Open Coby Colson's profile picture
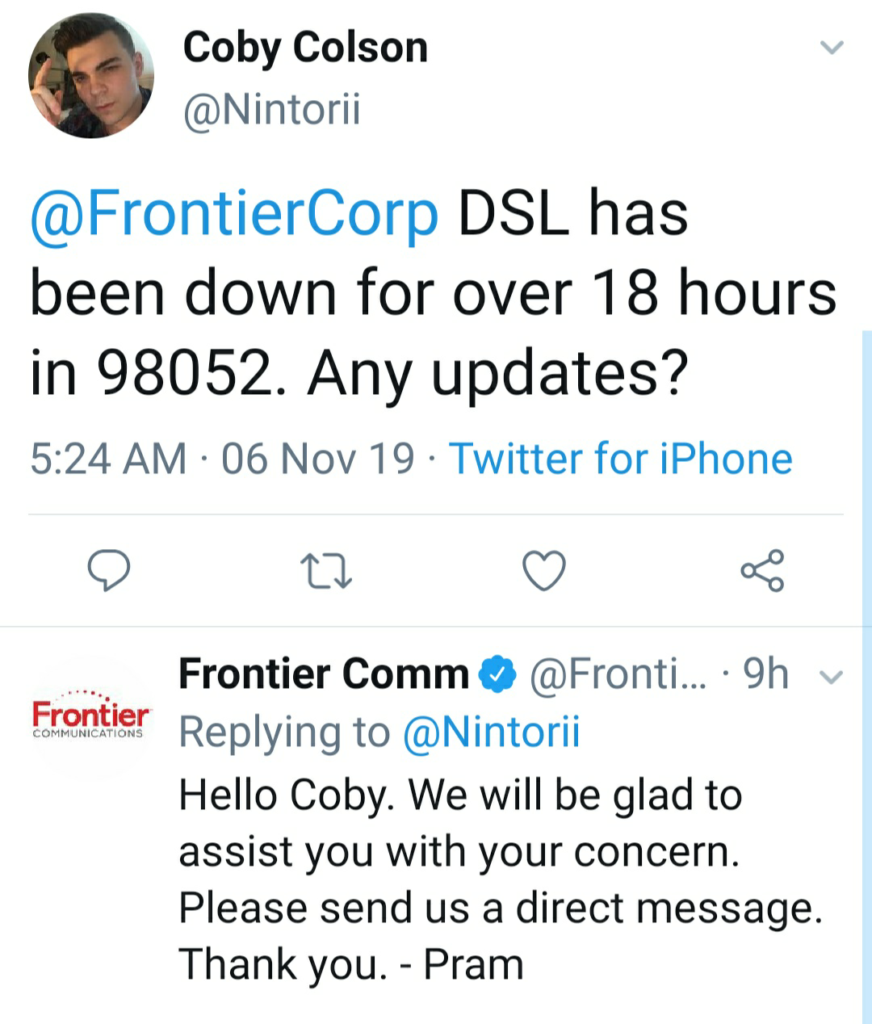The height and width of the screenshot is (1024, 872). pyautogui.click(x=91, y=75)
